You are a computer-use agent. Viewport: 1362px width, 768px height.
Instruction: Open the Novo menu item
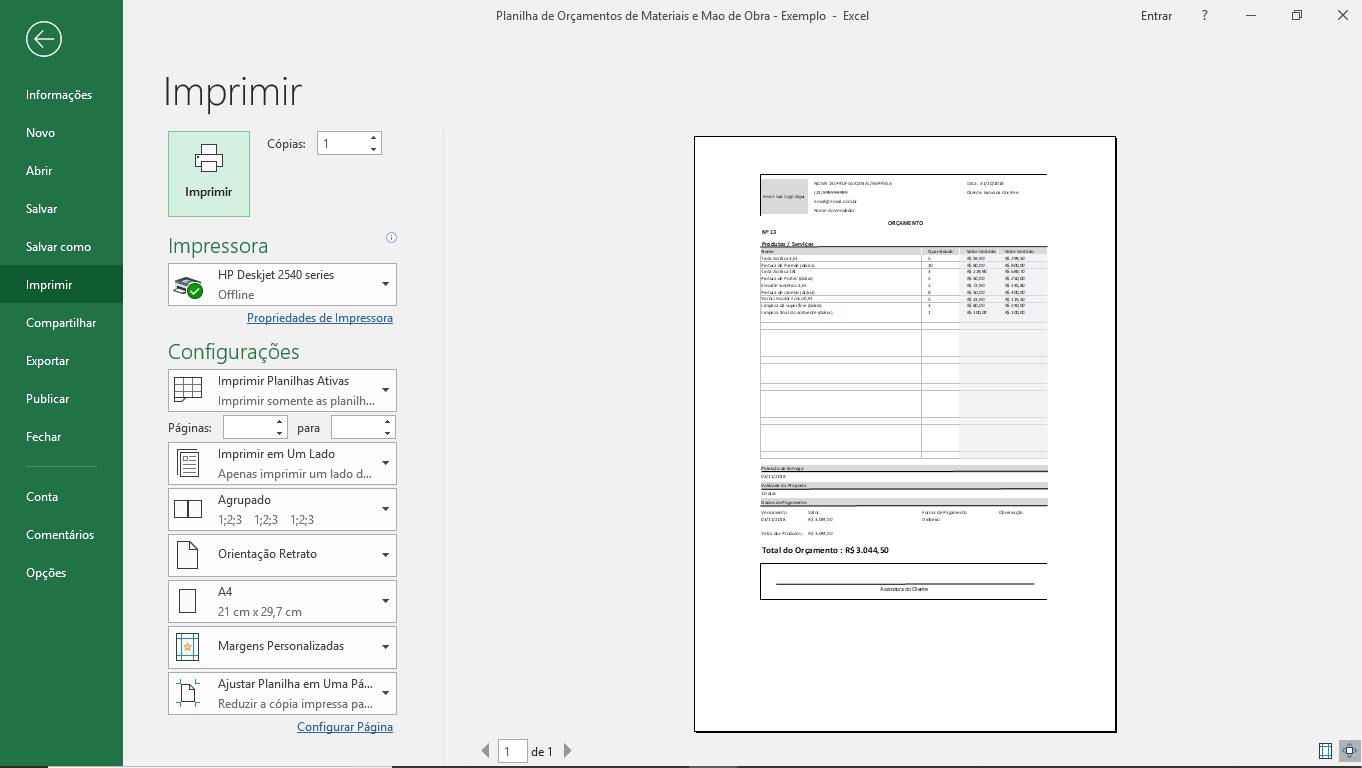coord(61,133)
